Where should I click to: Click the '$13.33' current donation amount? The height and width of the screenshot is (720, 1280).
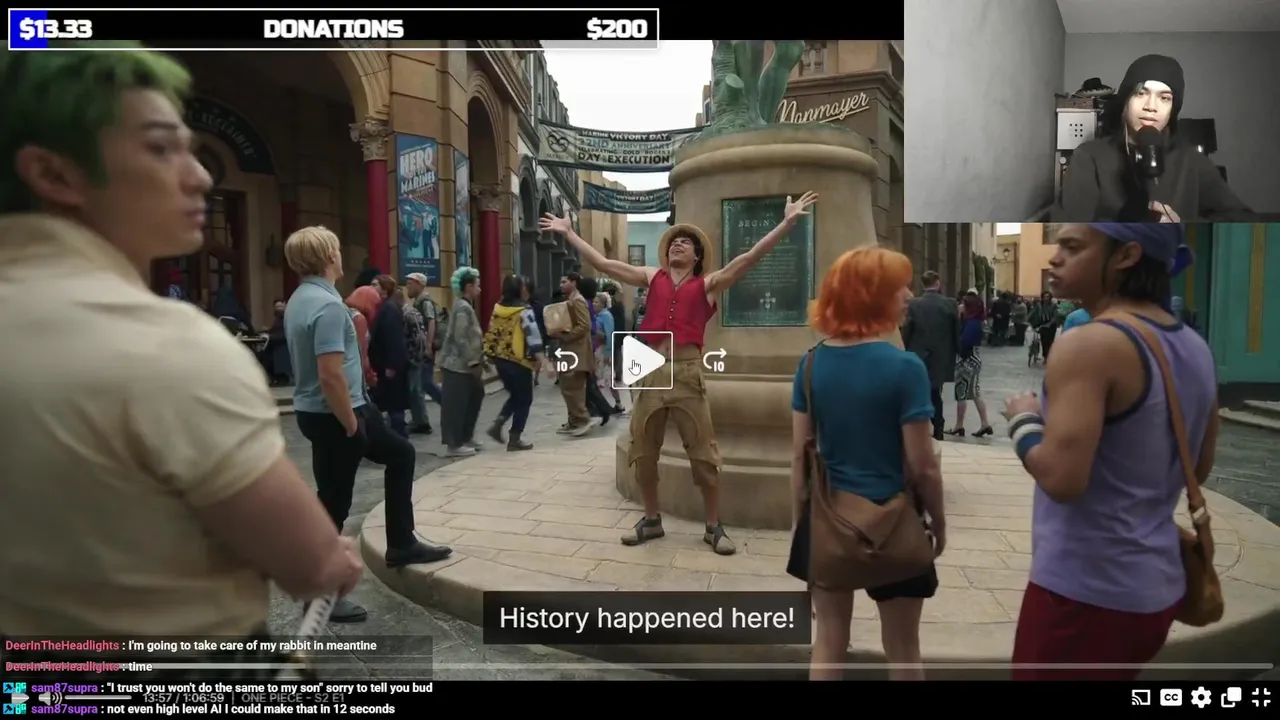[56, 29]
